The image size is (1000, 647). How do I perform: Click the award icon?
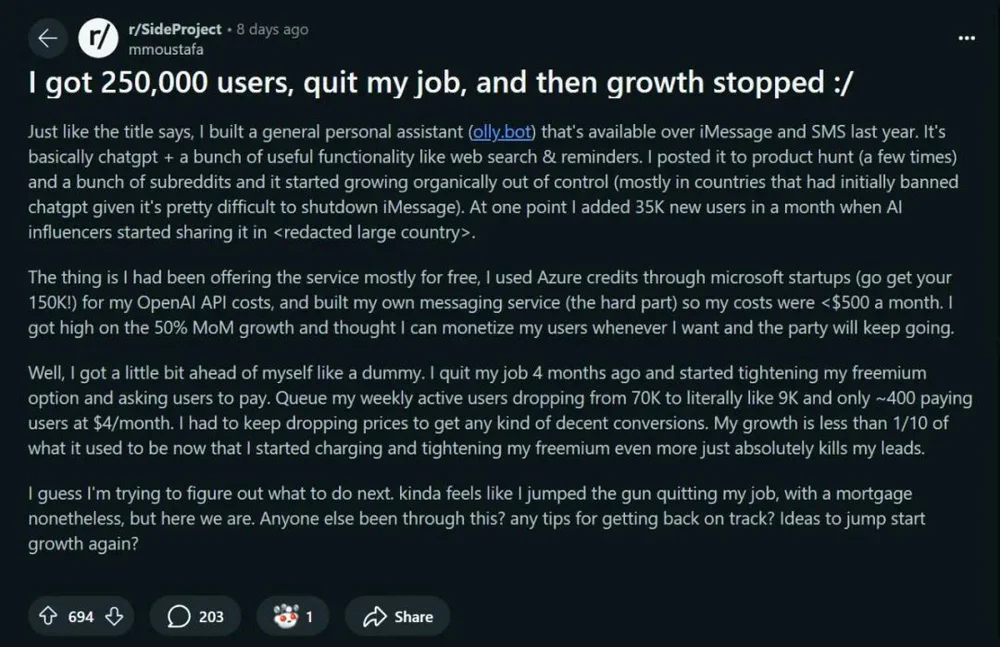coord(285,616)
